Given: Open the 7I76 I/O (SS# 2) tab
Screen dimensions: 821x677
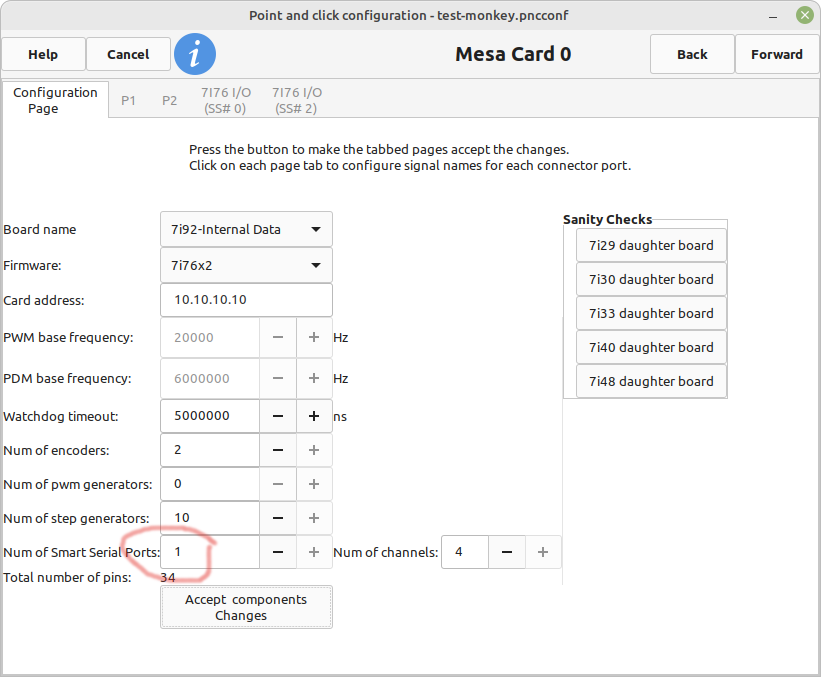Looking at the screenshot, I should pyautogui.click(x=297, y=100).
